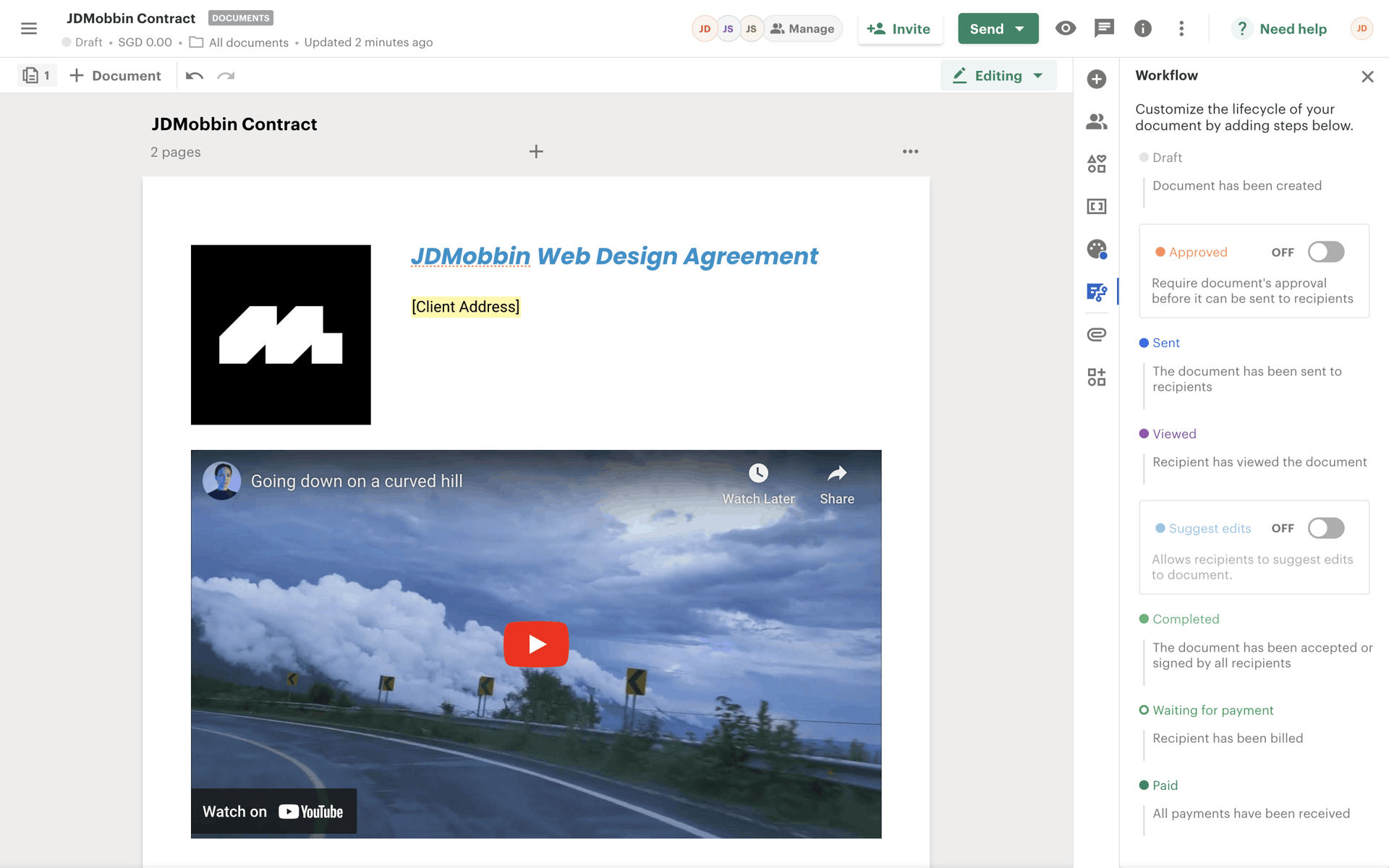Open the attachments paperclip sidebar icon

1097,334
